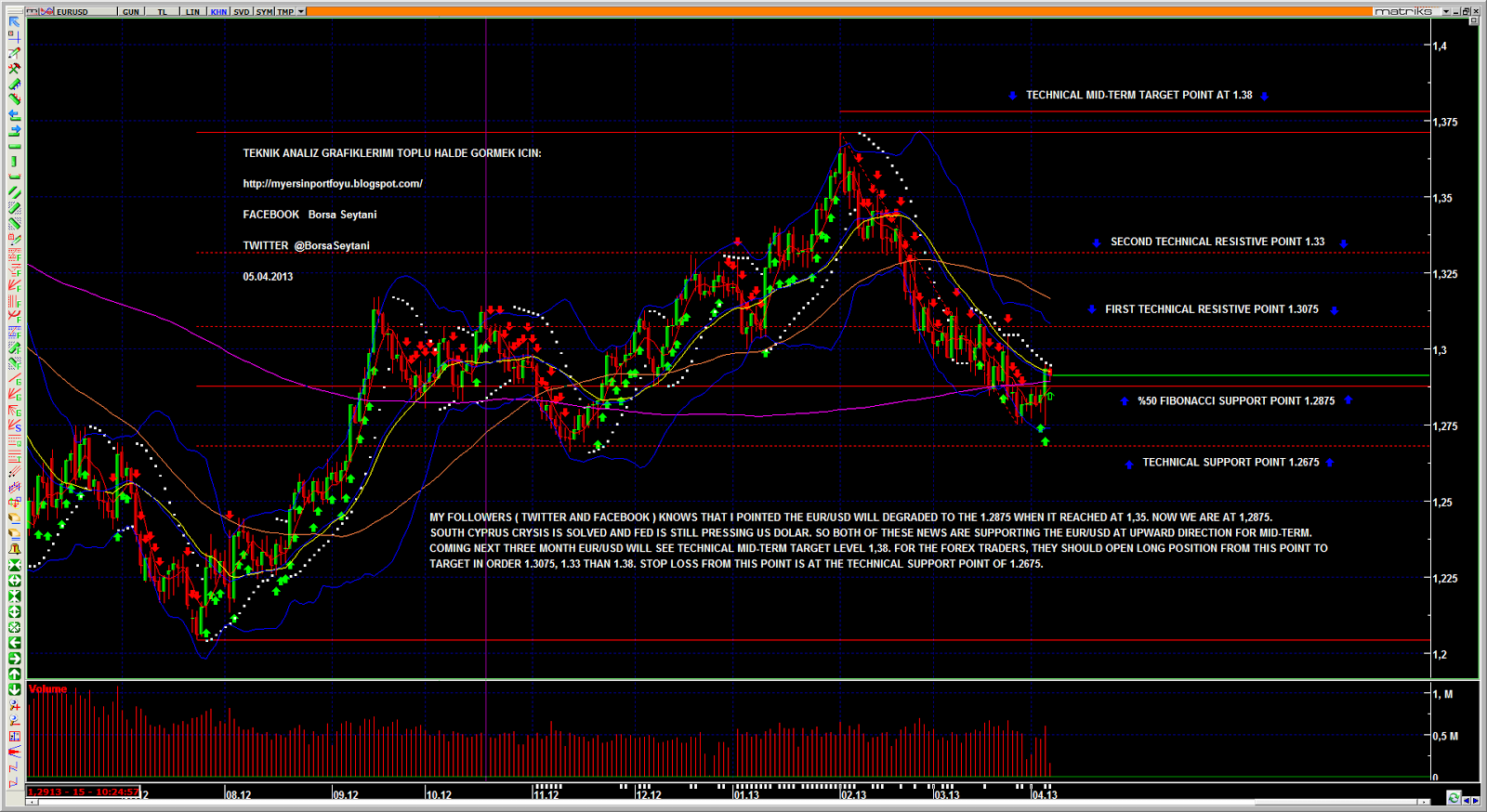The image size is (1487, 812).
Task: Click the date text 05.04.2013
Action: pyautogui.click(x=268, y=277)
